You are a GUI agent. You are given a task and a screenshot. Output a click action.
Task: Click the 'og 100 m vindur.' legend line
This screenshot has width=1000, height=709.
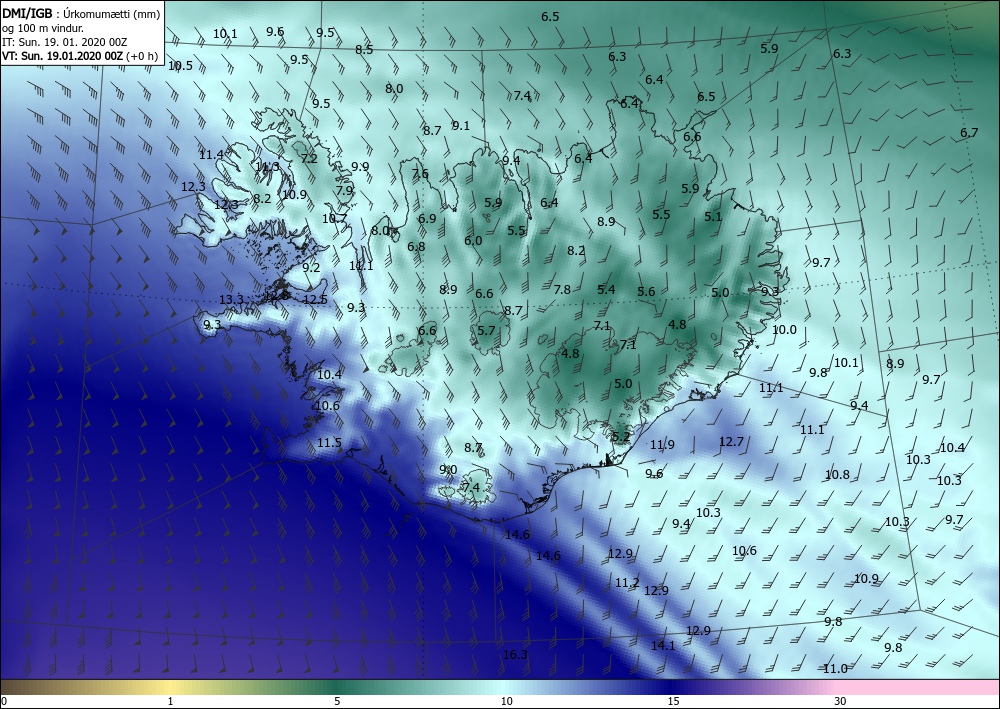click(43, 27)
